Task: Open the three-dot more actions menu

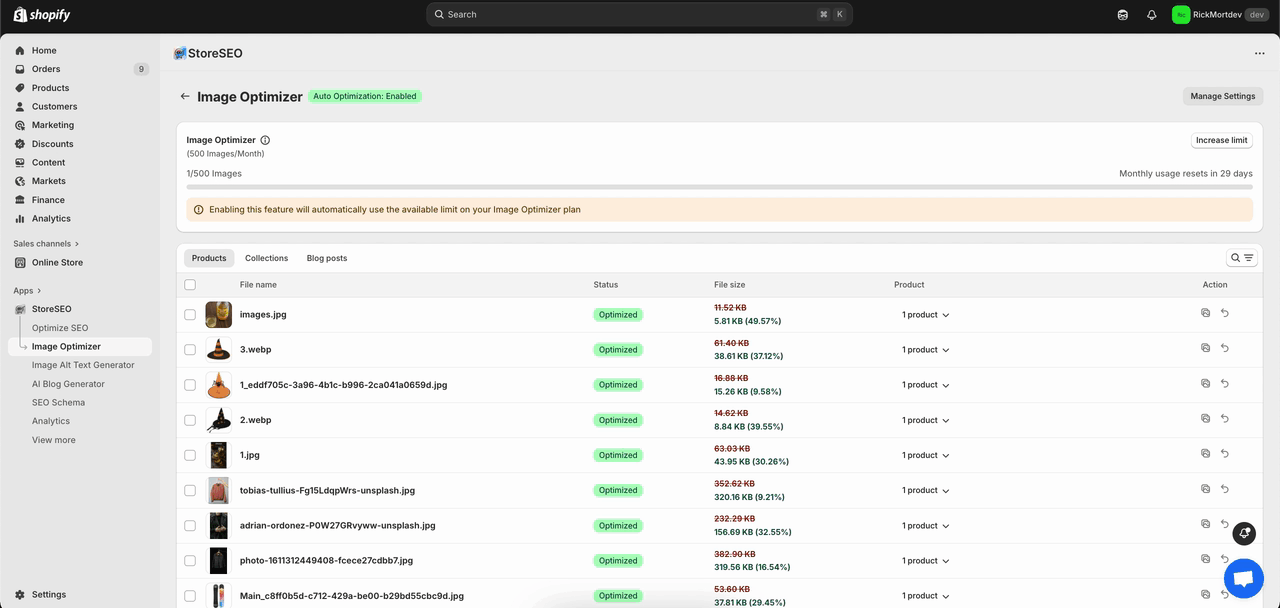Action: (1259, 54)
